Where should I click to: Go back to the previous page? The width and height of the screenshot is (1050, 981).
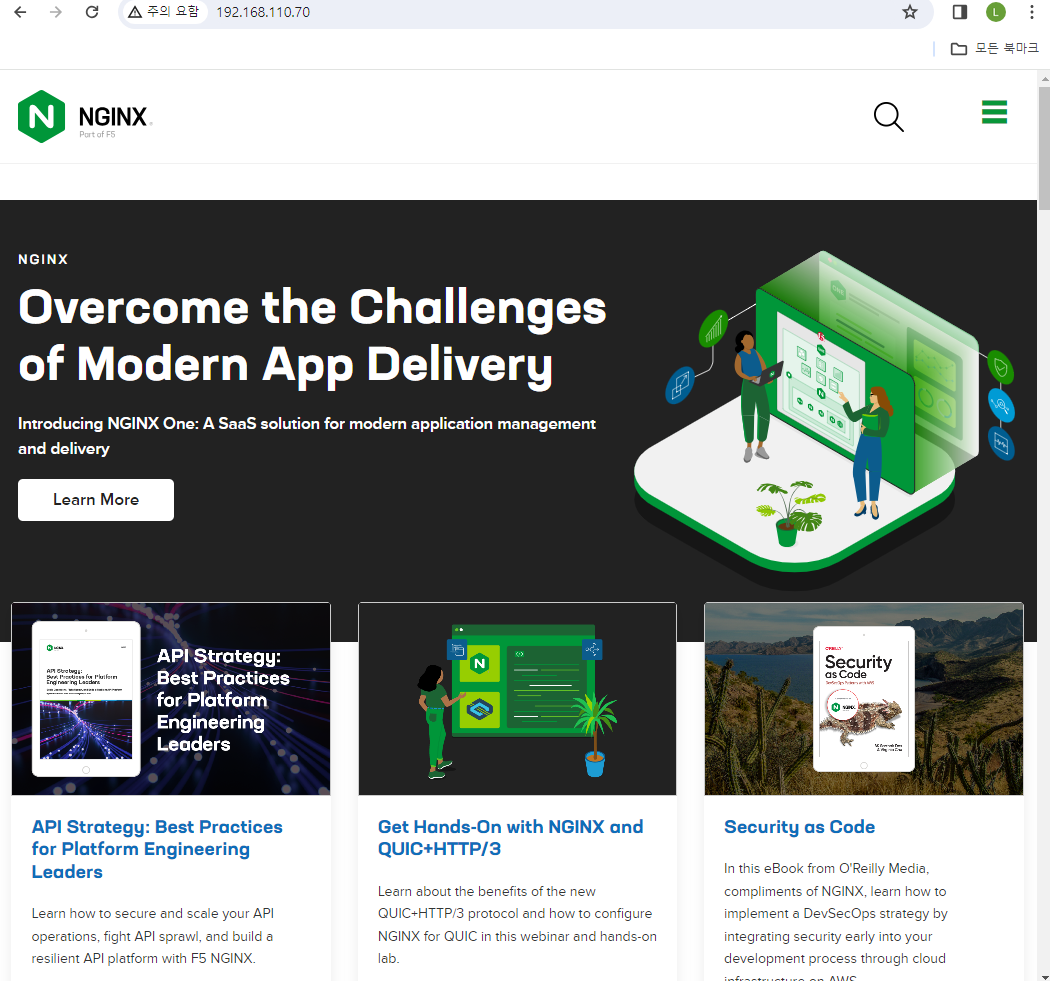[20, 12]
